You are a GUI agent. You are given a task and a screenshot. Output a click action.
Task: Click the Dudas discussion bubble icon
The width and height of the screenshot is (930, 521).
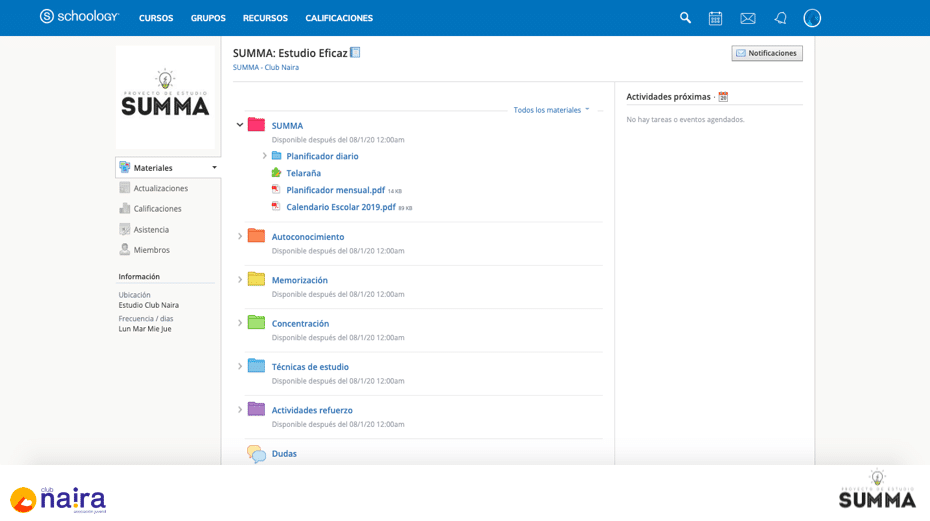coord(256,454)
